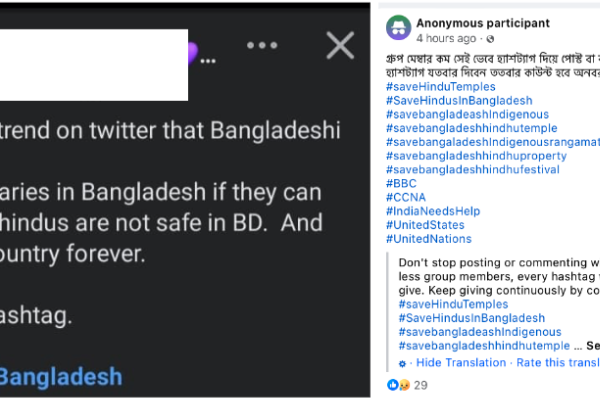Expand truncated name ellipsis beside purple heart
600x400 pixels.
208,61
